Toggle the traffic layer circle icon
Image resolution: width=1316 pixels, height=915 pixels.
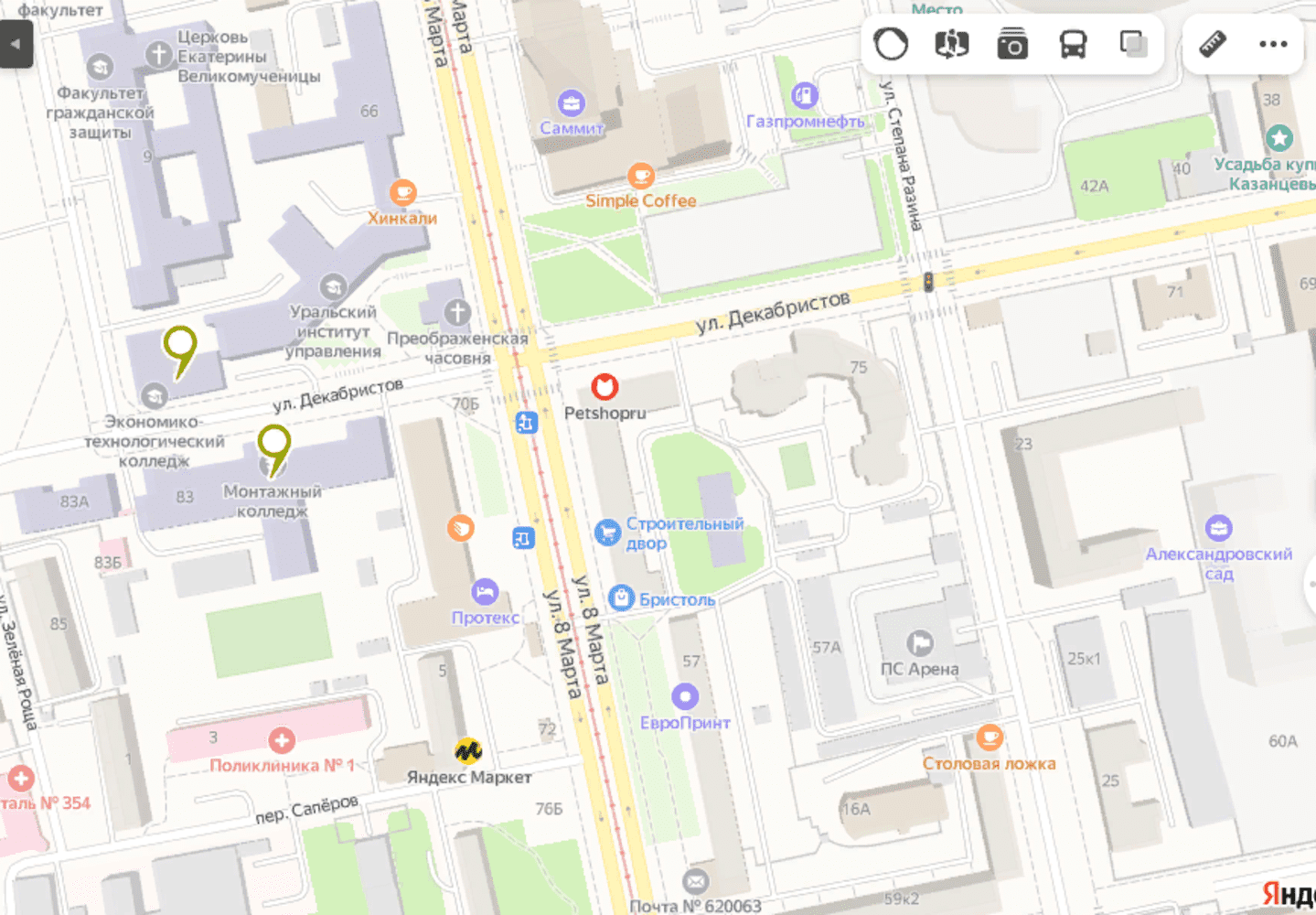click(891, 44)
